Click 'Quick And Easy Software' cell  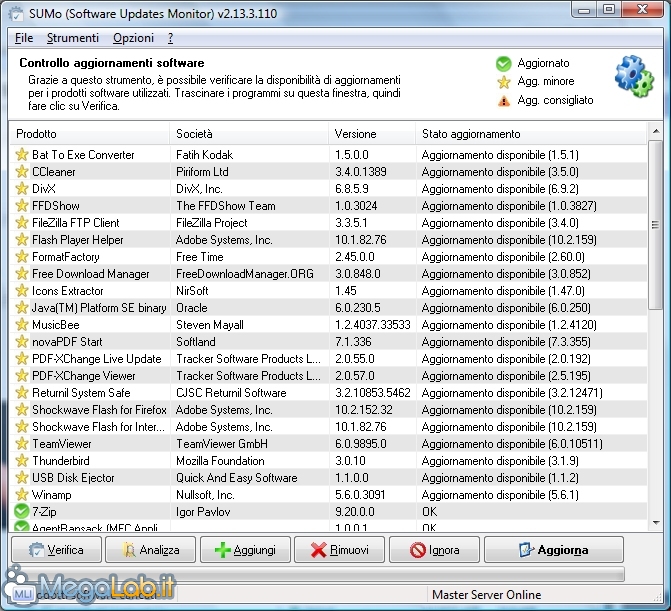pos(237,478)
